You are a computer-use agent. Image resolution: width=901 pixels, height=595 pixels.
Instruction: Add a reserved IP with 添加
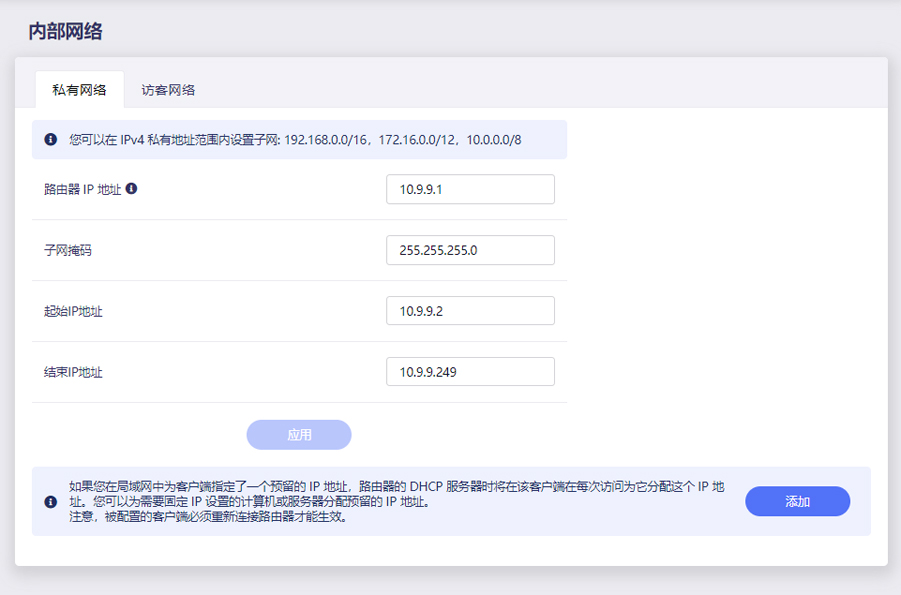798,501
